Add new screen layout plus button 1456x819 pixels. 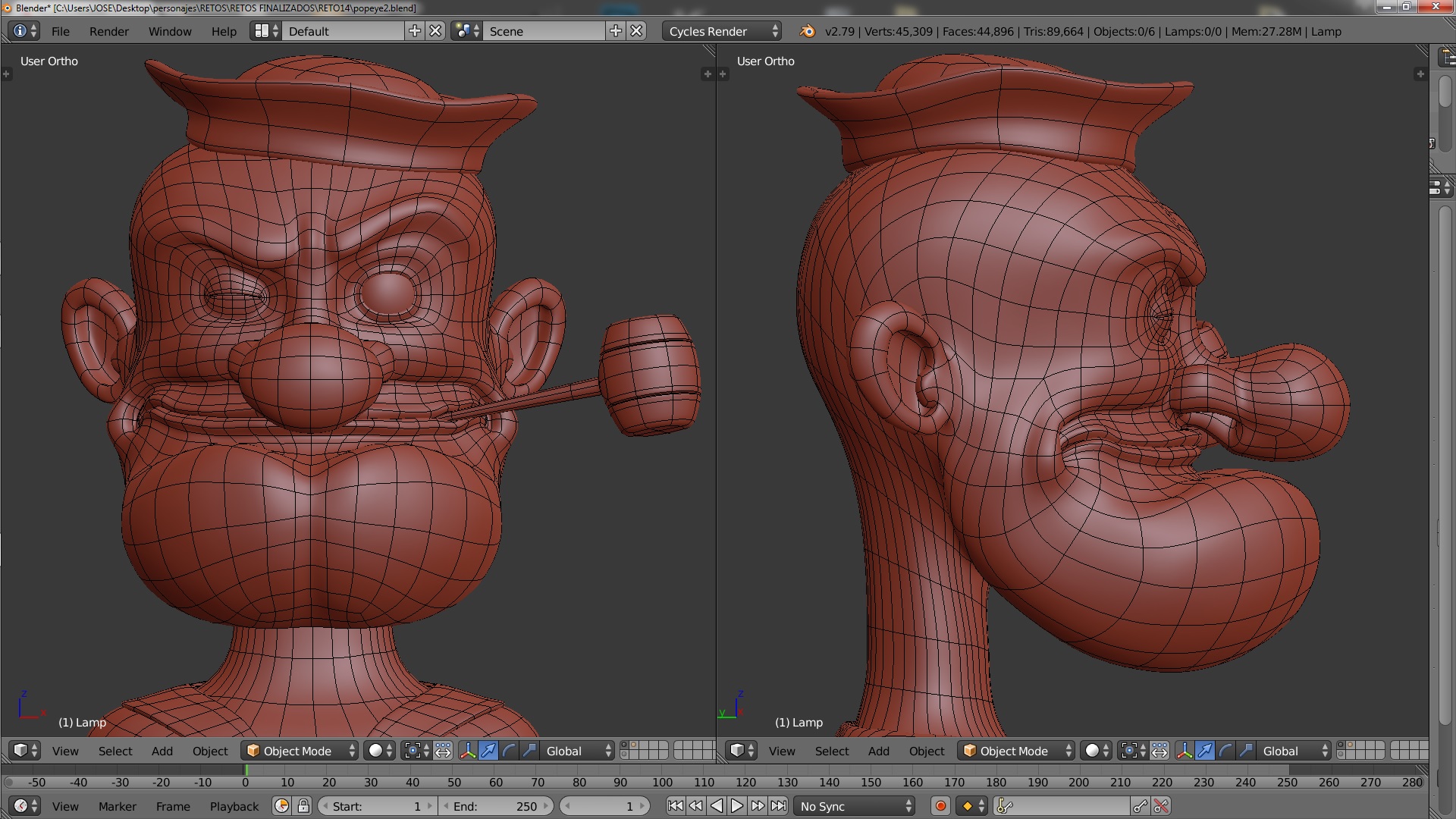click(415, 31)
